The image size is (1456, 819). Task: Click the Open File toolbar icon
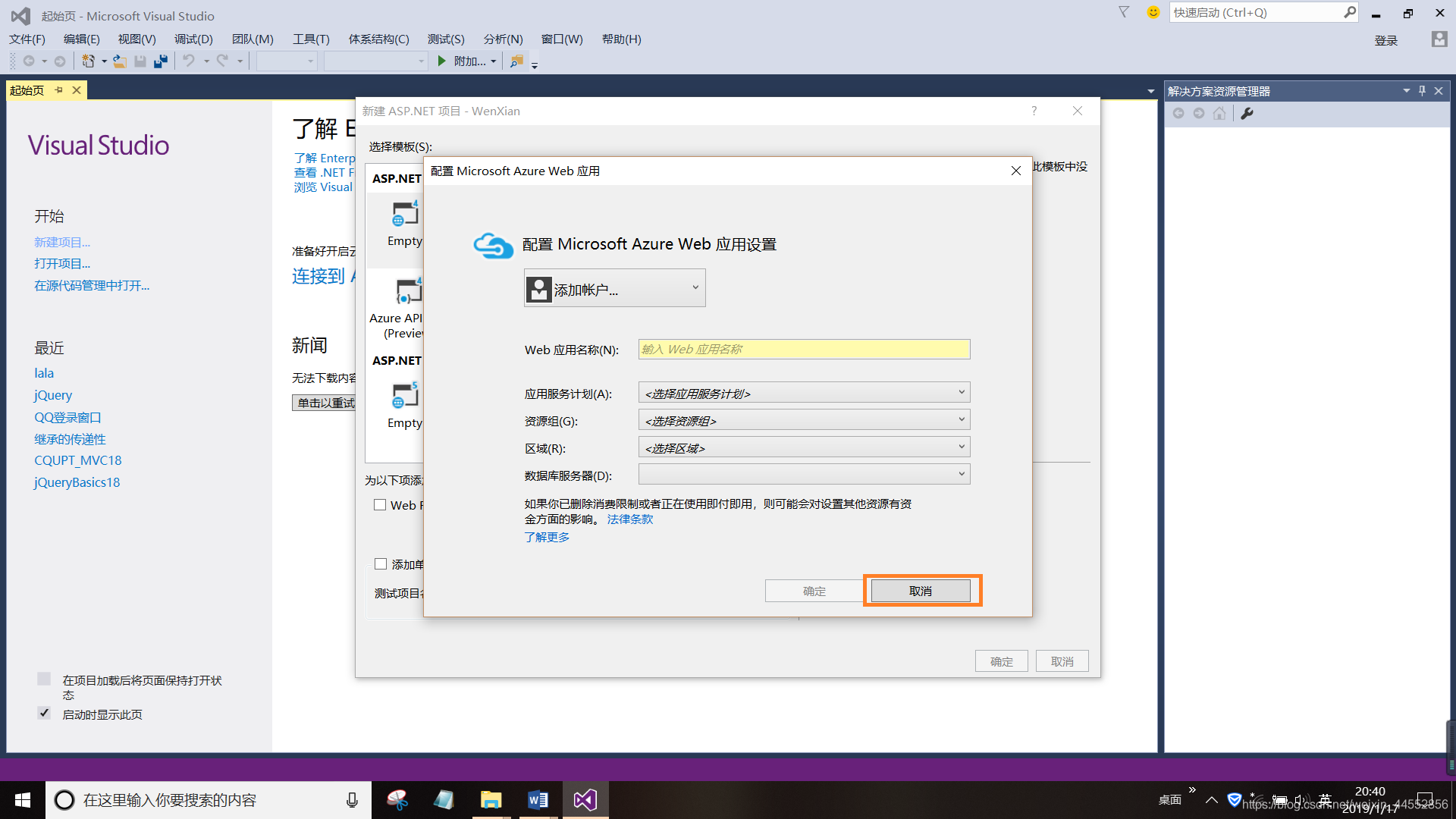click(x=120, y=61)
